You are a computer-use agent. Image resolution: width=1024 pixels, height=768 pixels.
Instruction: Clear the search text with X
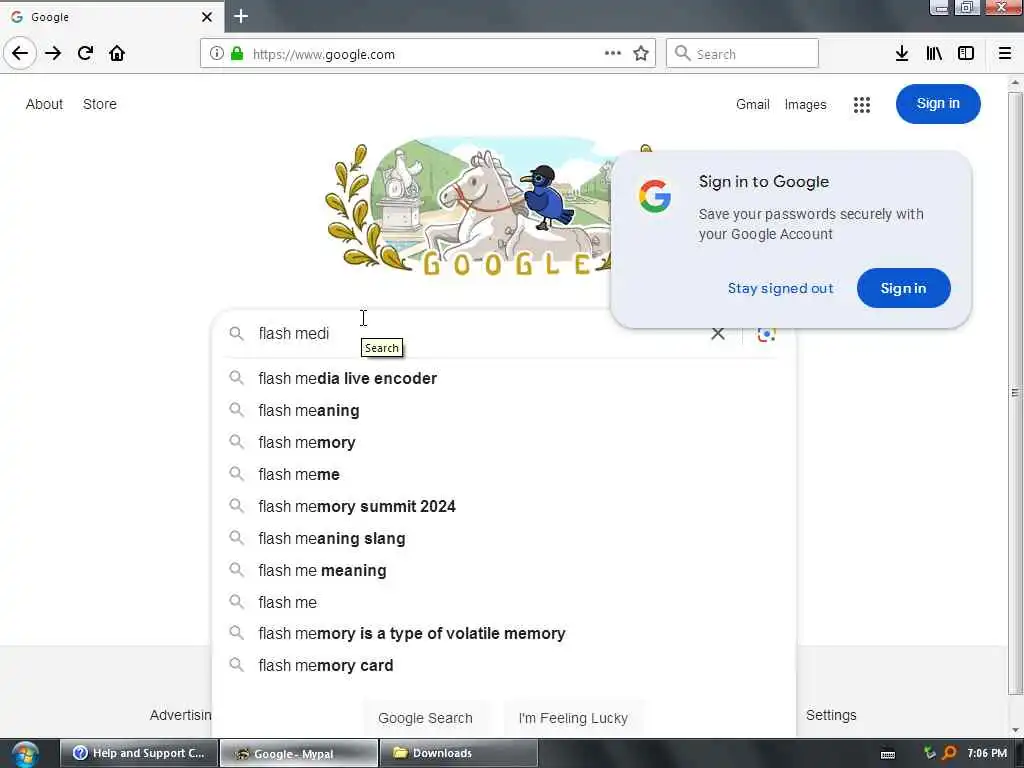pyautogui.click(x=718, y=334)
